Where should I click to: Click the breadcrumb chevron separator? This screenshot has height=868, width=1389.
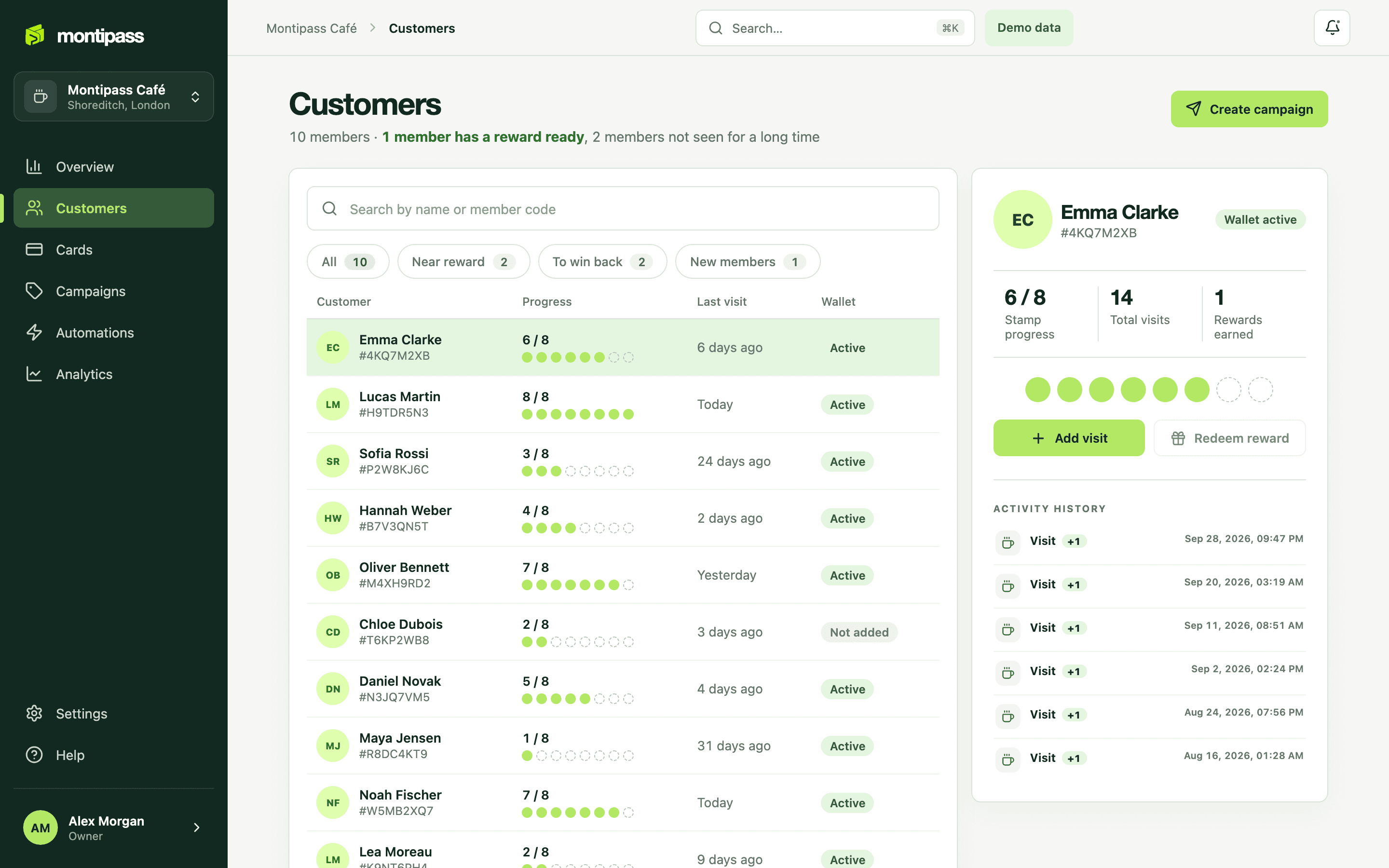372,27
